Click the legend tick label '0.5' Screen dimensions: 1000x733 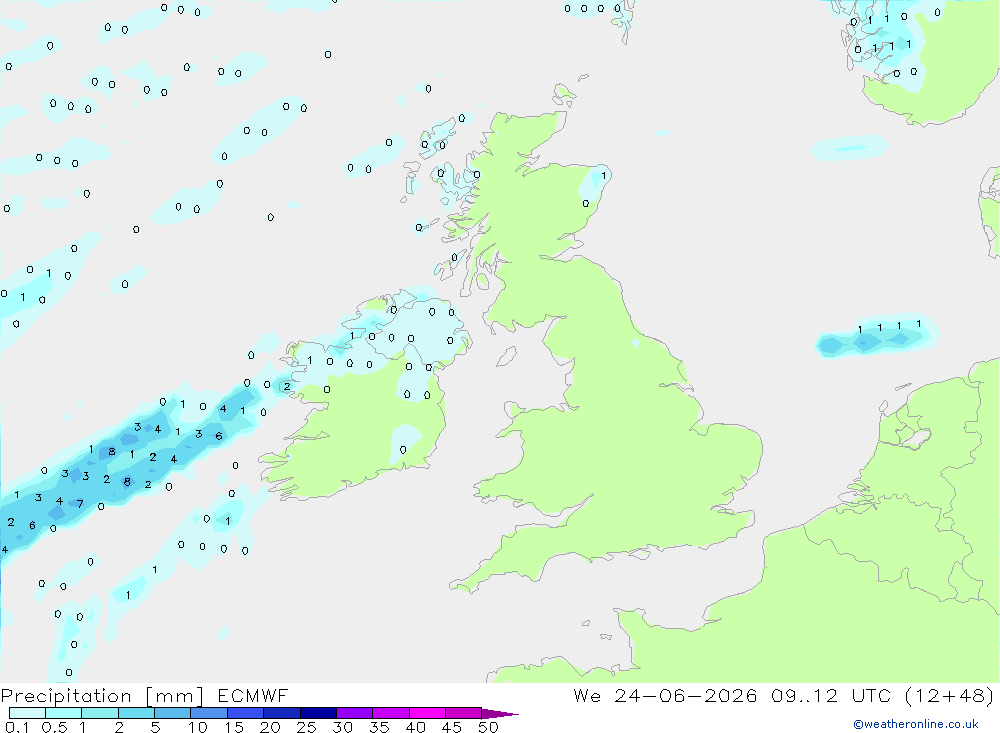click(x=54, y=727)
